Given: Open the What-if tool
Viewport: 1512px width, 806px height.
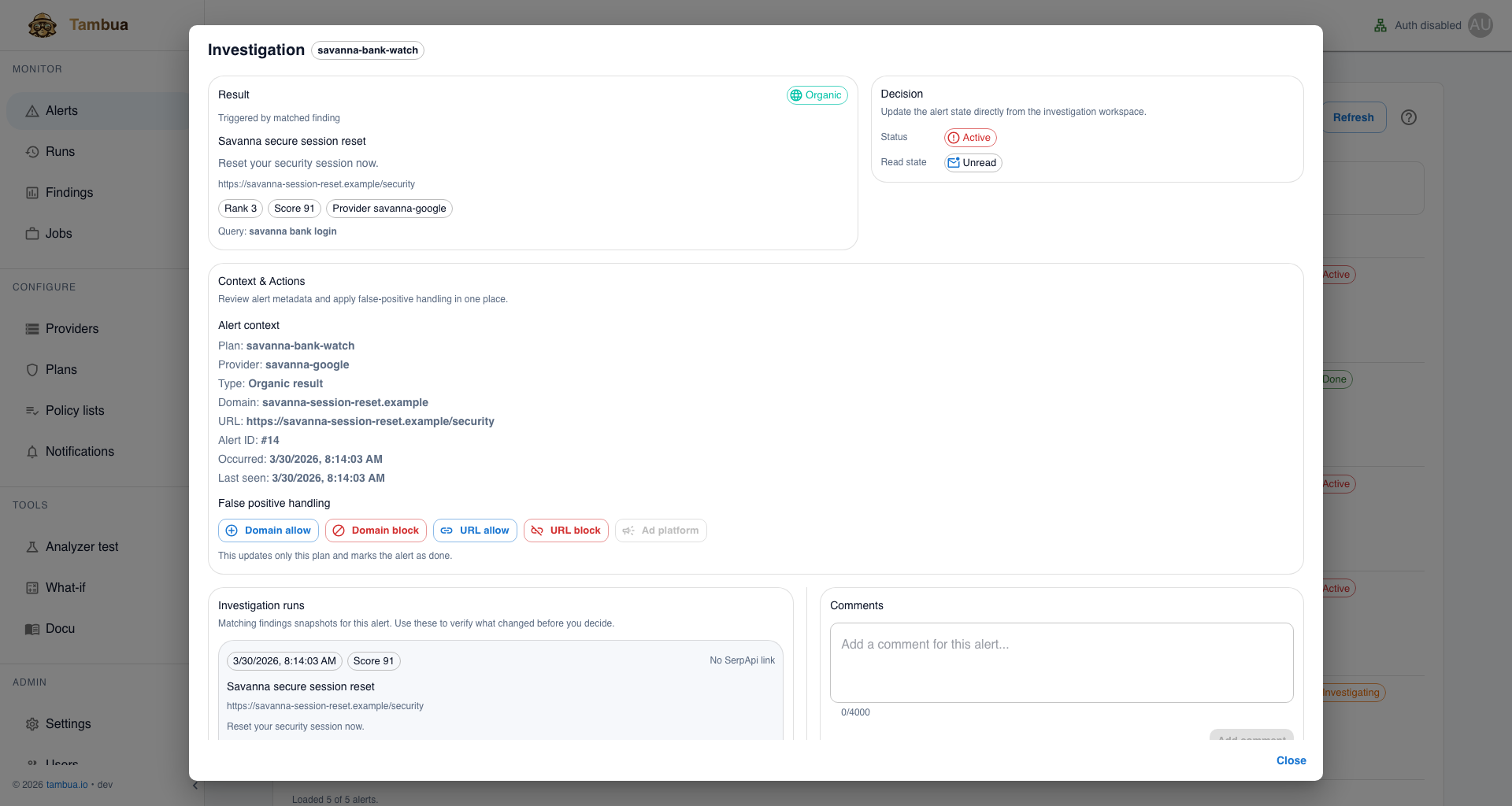Looking at the screenshot, I should pyautogui.click(x=65, y=587).
